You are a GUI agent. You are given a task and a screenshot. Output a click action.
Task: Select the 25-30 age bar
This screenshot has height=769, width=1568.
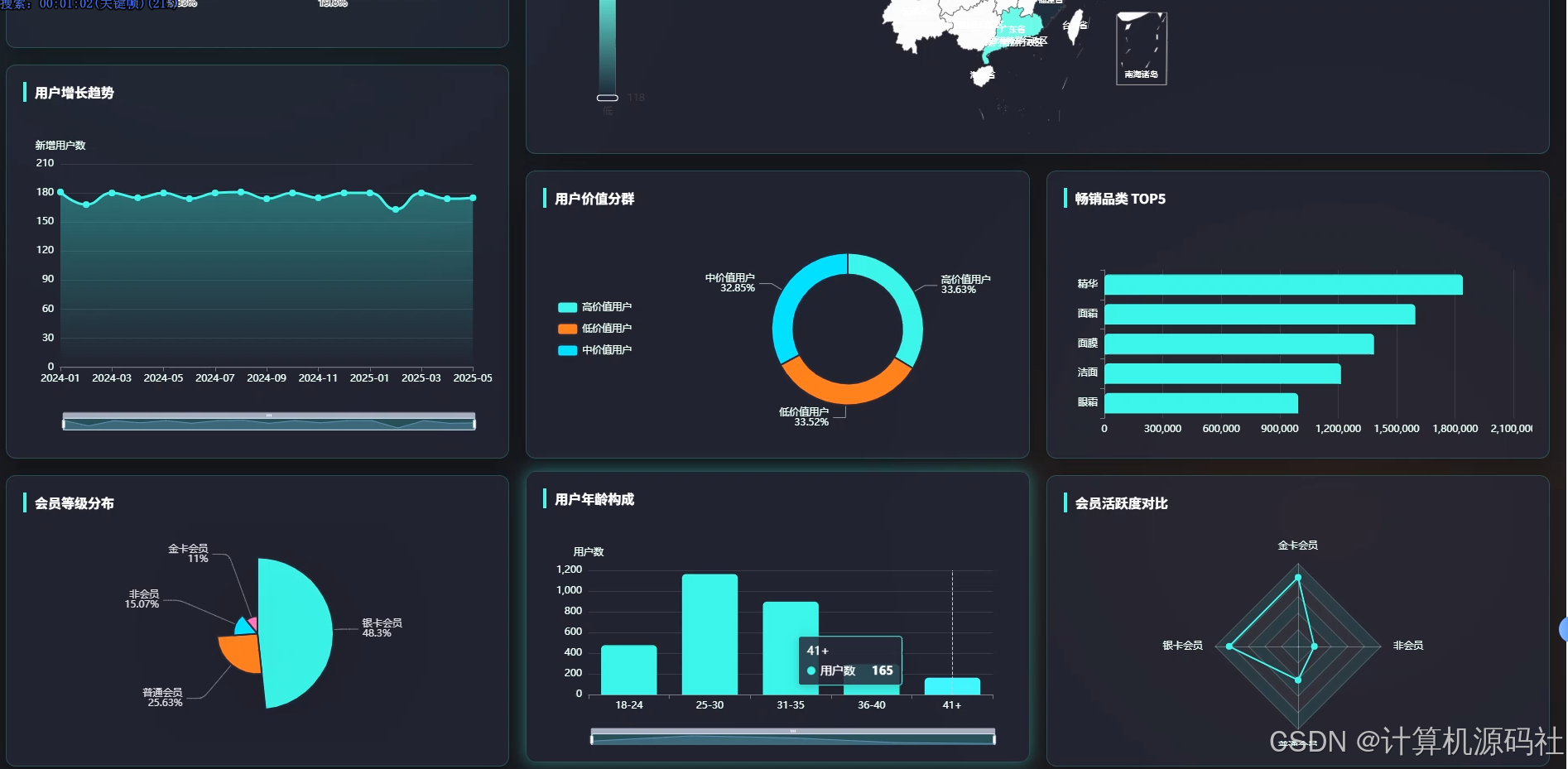pos(709,634)
